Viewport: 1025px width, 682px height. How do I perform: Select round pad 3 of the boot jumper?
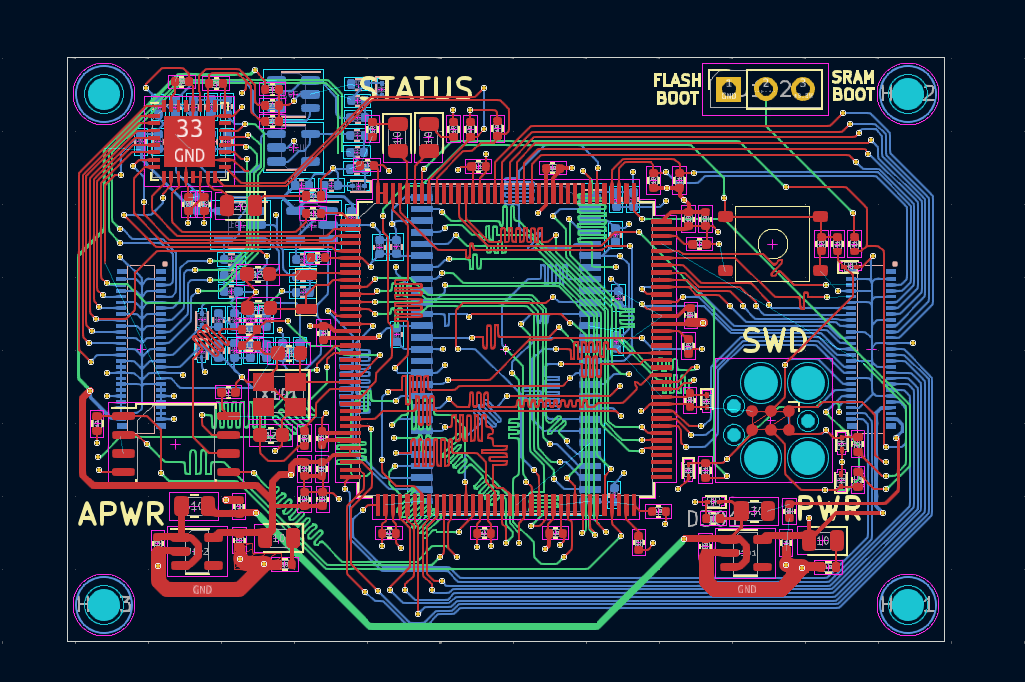pos(803,89)
